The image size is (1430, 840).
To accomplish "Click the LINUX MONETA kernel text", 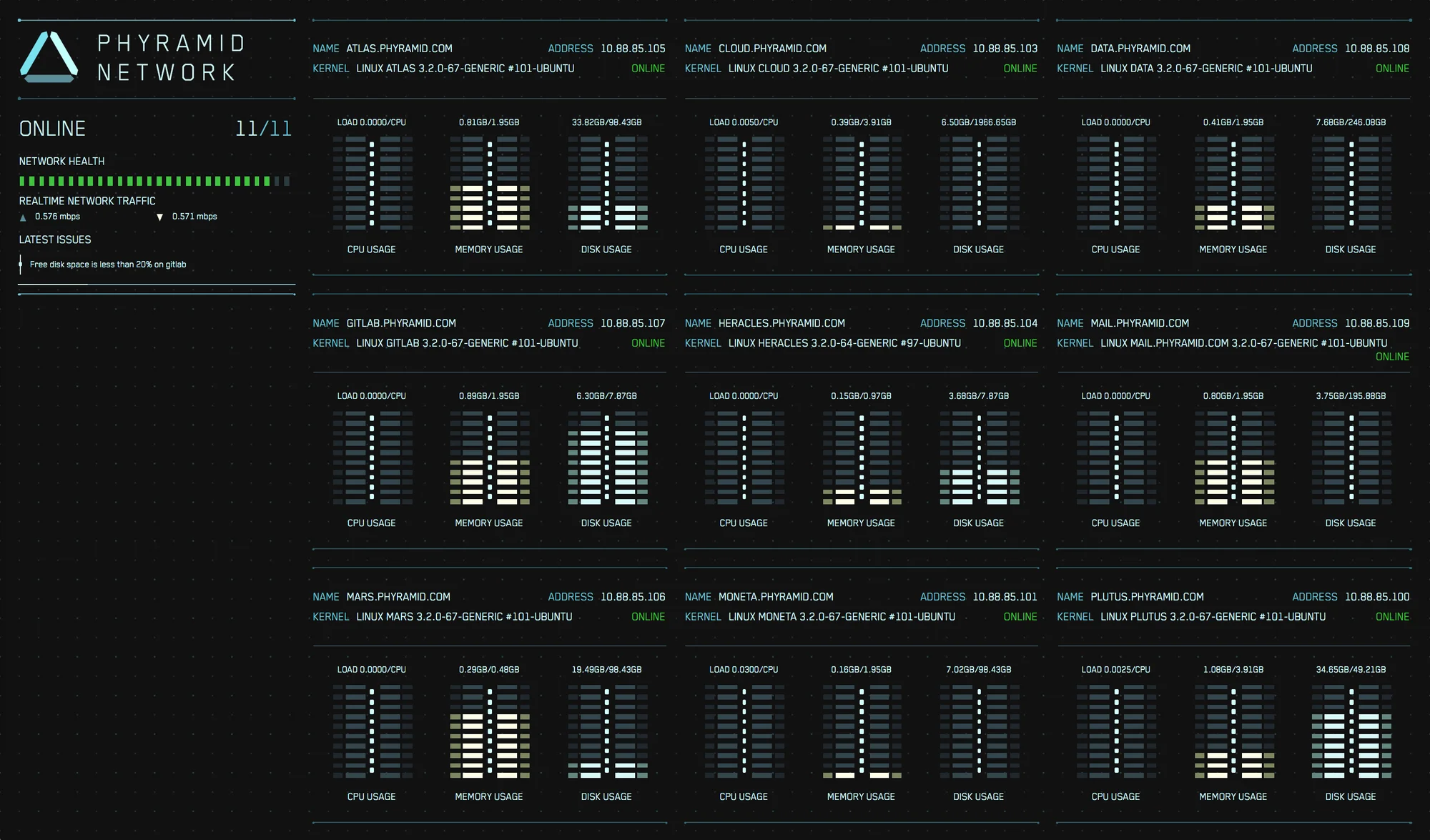I will pos(842,617).
